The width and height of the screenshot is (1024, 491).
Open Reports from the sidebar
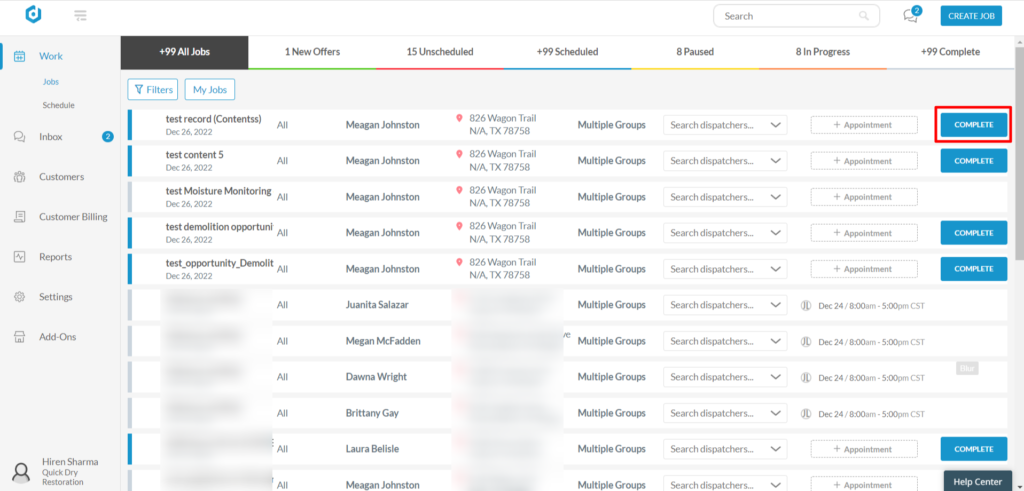coord(55,257)
